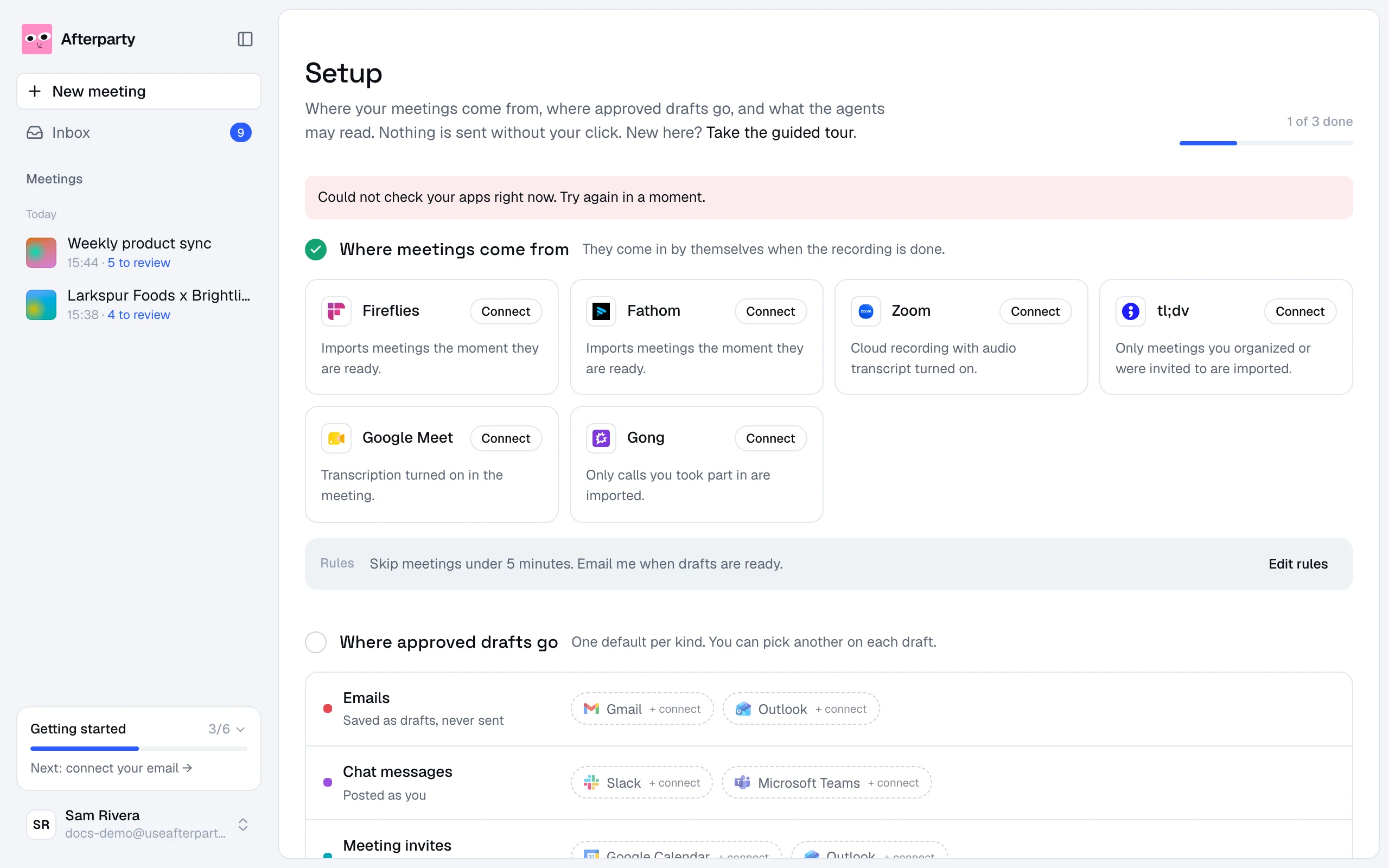Collapse the sidebar with panel icon

click(x=245, y=39)
